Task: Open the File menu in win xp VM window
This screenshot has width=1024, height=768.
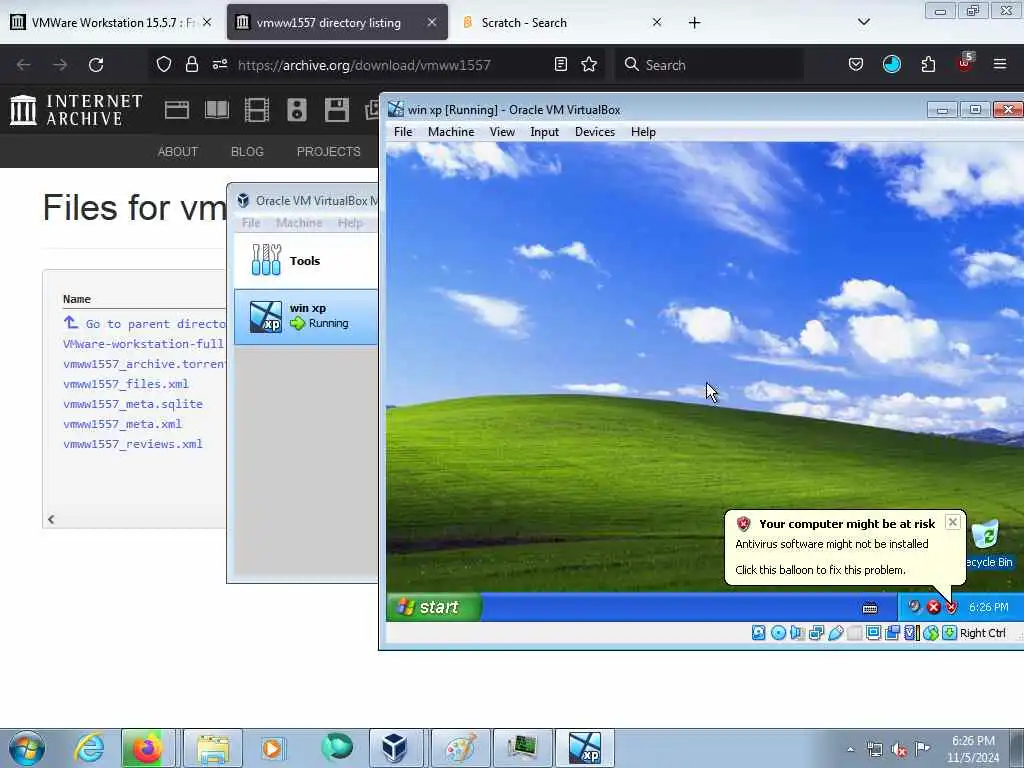Action: point(403,132)
